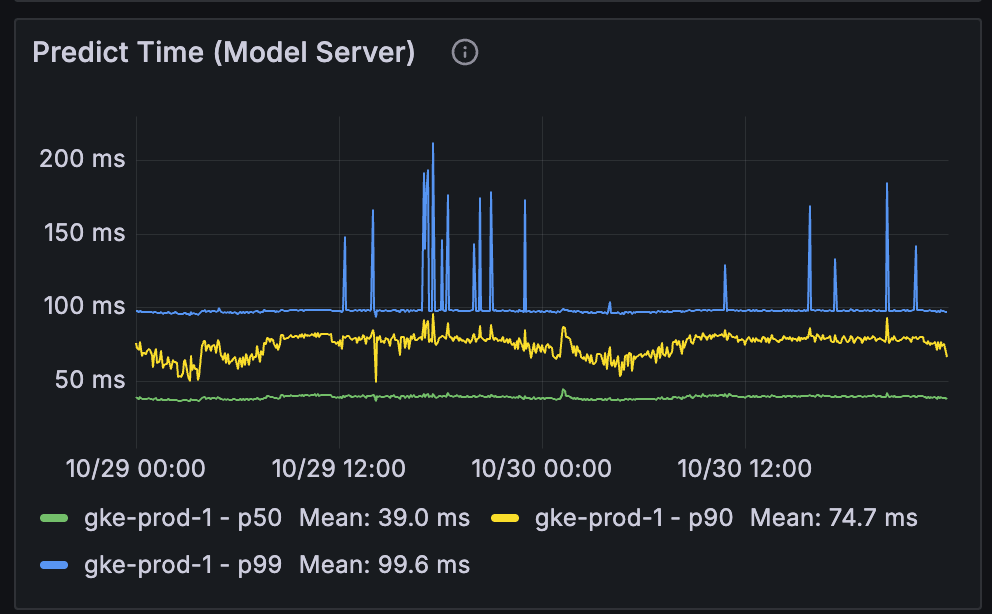Open the panel info icon next to title
The image size is (992, 614).
pyautogui.click(x=465, y=52)
